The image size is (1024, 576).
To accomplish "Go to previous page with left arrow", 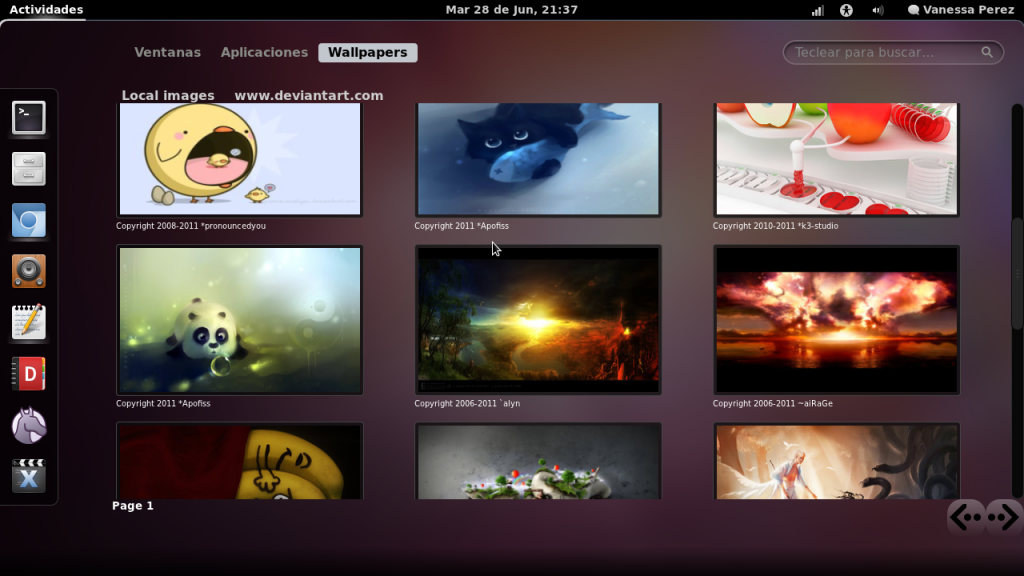I will pyautogui.click(x=967, y=517).
